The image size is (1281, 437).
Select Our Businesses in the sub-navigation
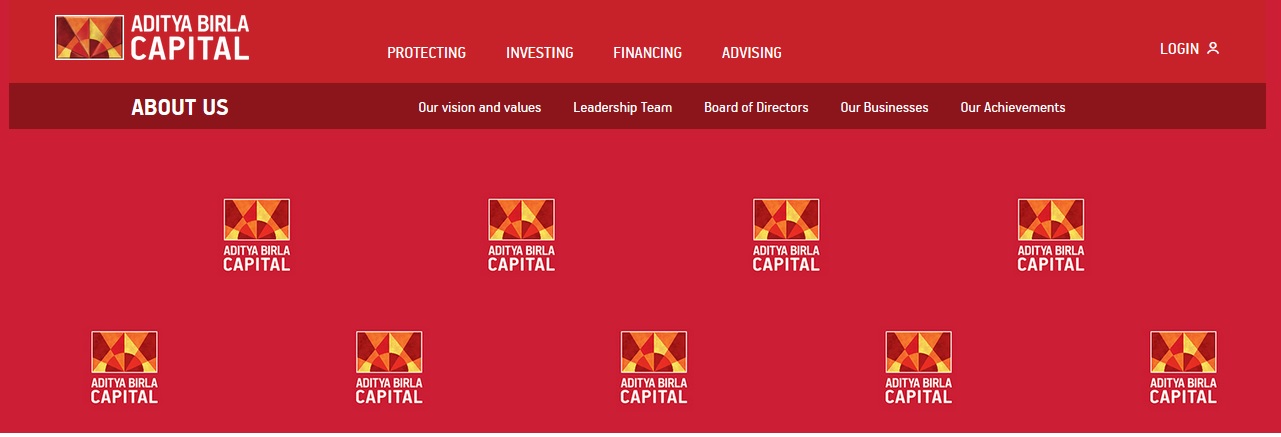(885, 107)
